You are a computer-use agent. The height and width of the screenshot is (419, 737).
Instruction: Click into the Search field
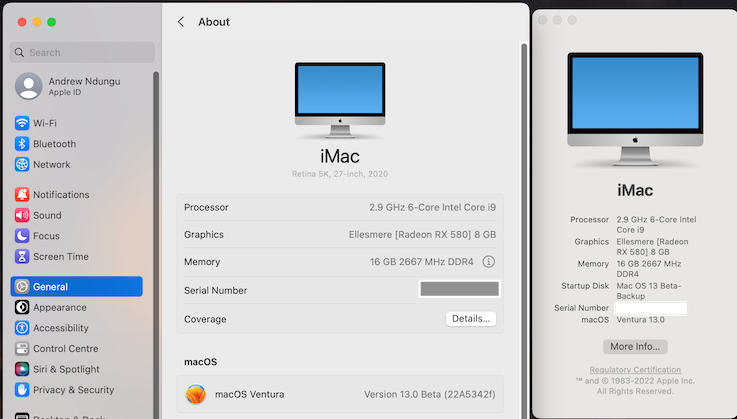[x=82, y=52]
